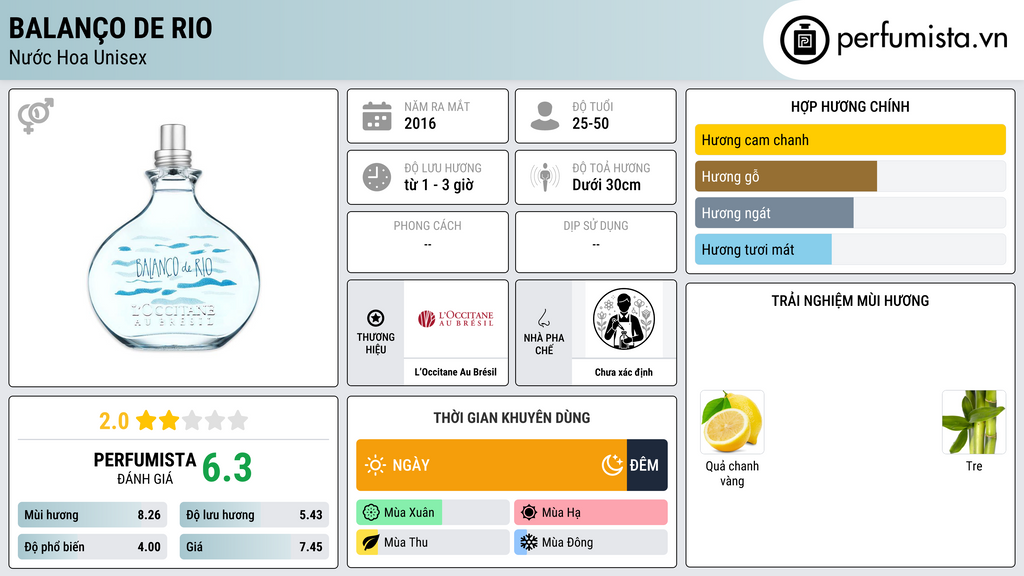1024x576 pixels.
Task: Click the orange Ngày daytime bar
Action: (491, 465)
